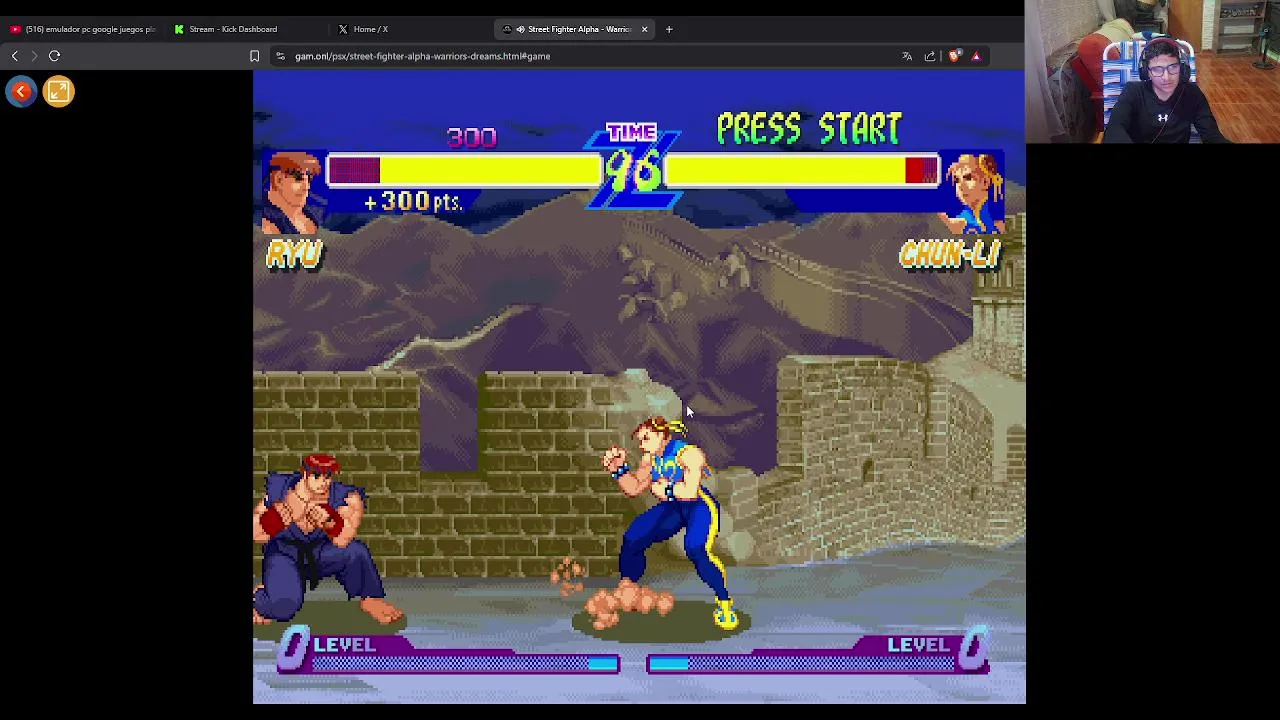This screenshot has height=720, width=1280.
Task: Click the Kick favicon on Stream tab
Action: click(179, 29)
